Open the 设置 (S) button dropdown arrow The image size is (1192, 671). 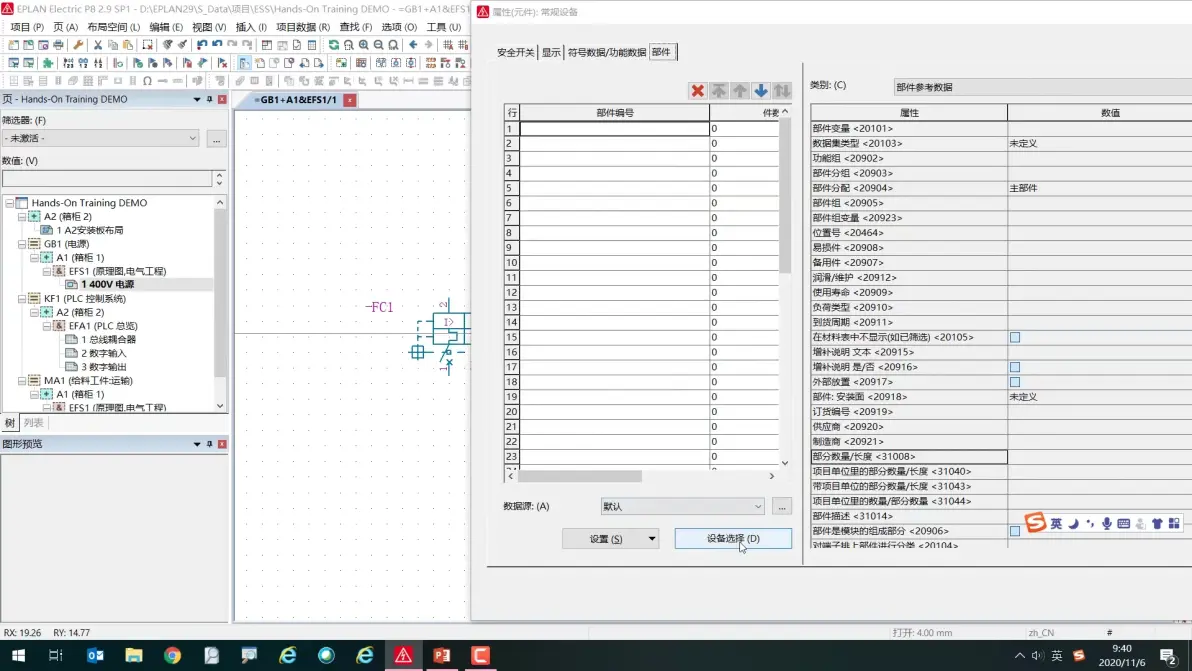651,539
